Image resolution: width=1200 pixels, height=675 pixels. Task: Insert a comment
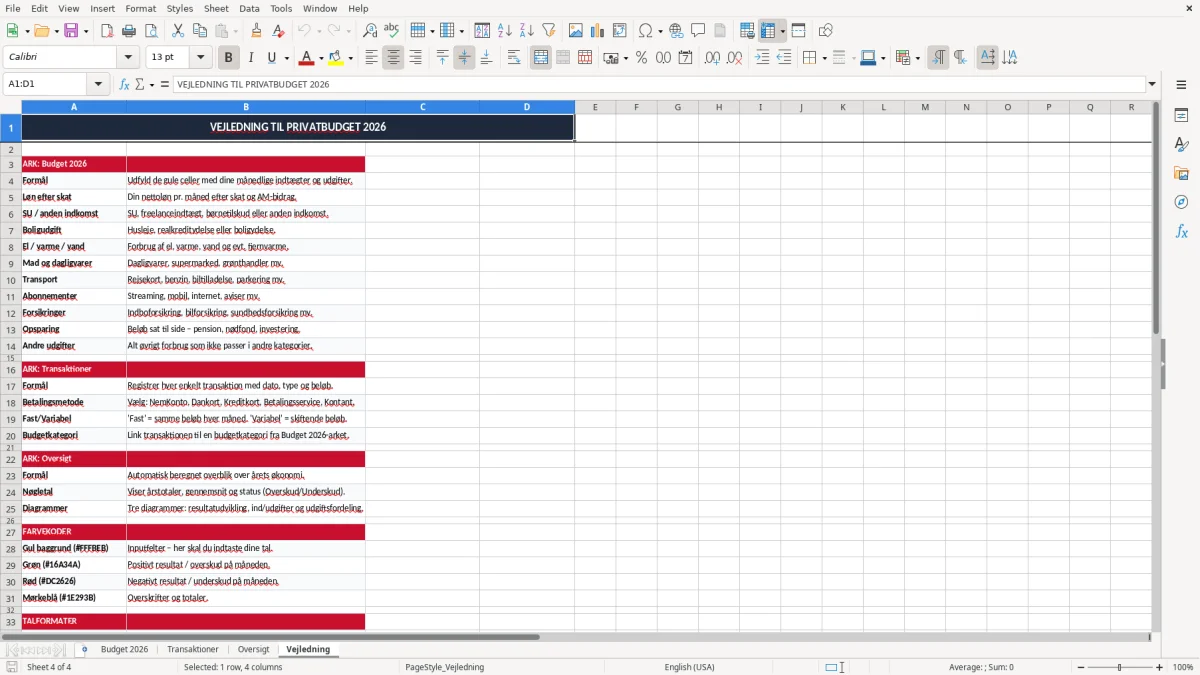click(698, 31)
